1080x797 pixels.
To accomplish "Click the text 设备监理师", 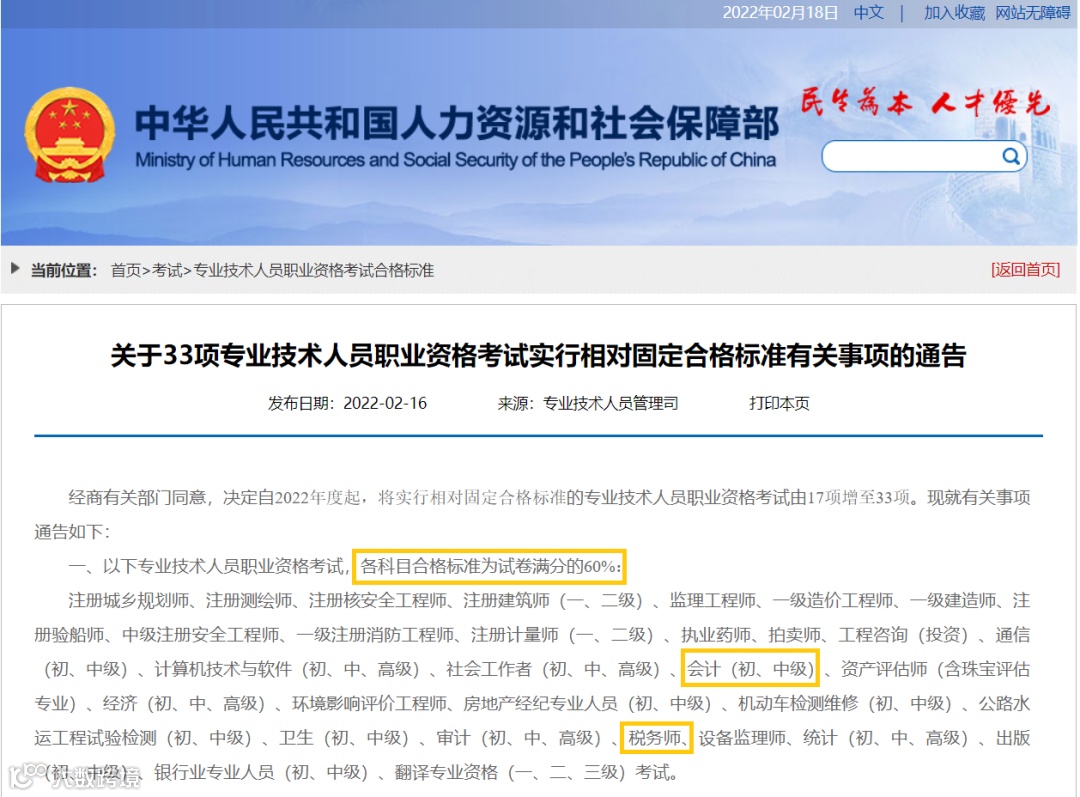I will pos(742,738).
